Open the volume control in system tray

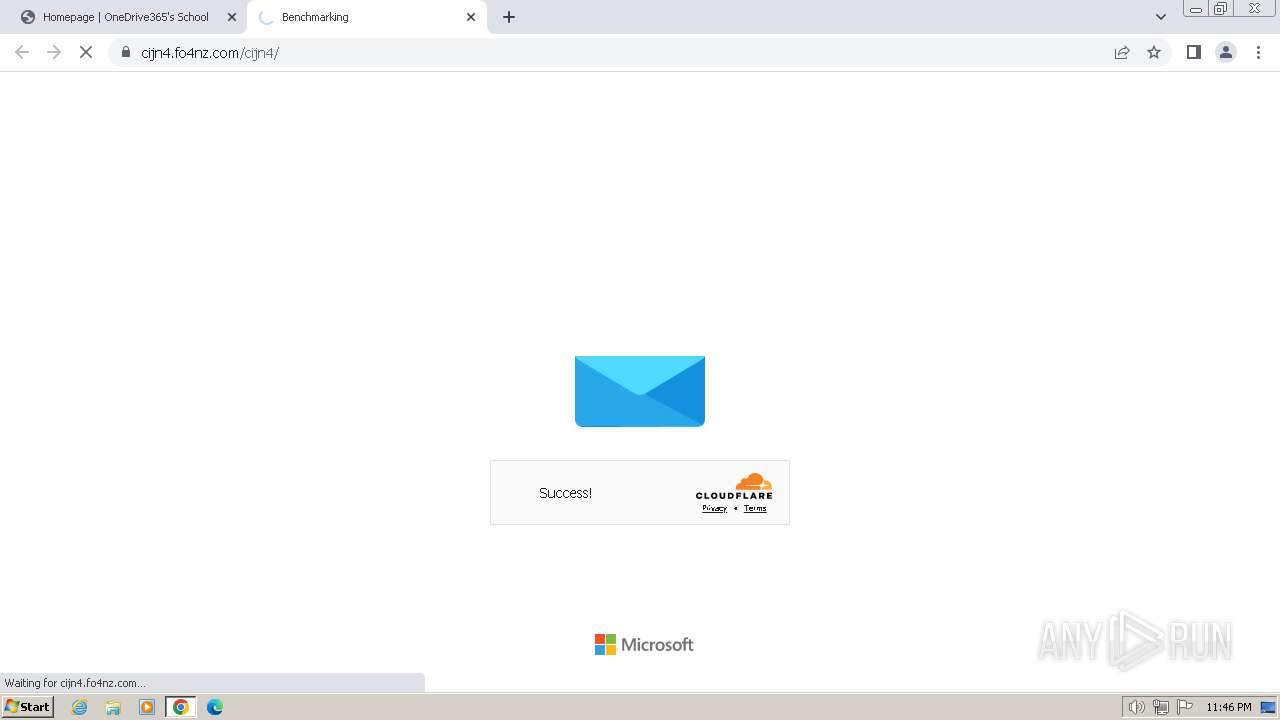click(x=1137, y=707)
